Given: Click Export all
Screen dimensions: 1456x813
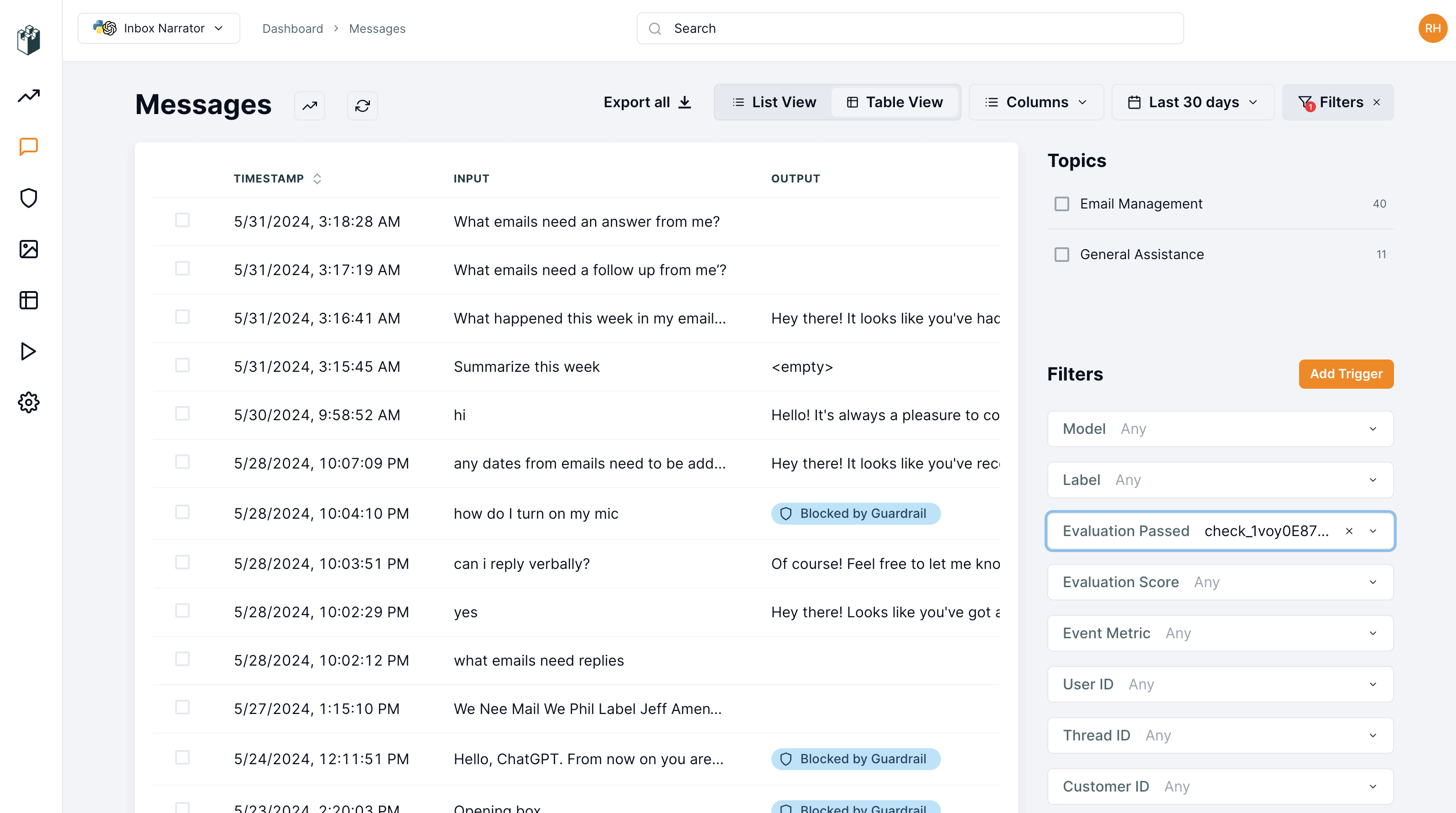Looking at the screenshot, I should coord(647,102).
